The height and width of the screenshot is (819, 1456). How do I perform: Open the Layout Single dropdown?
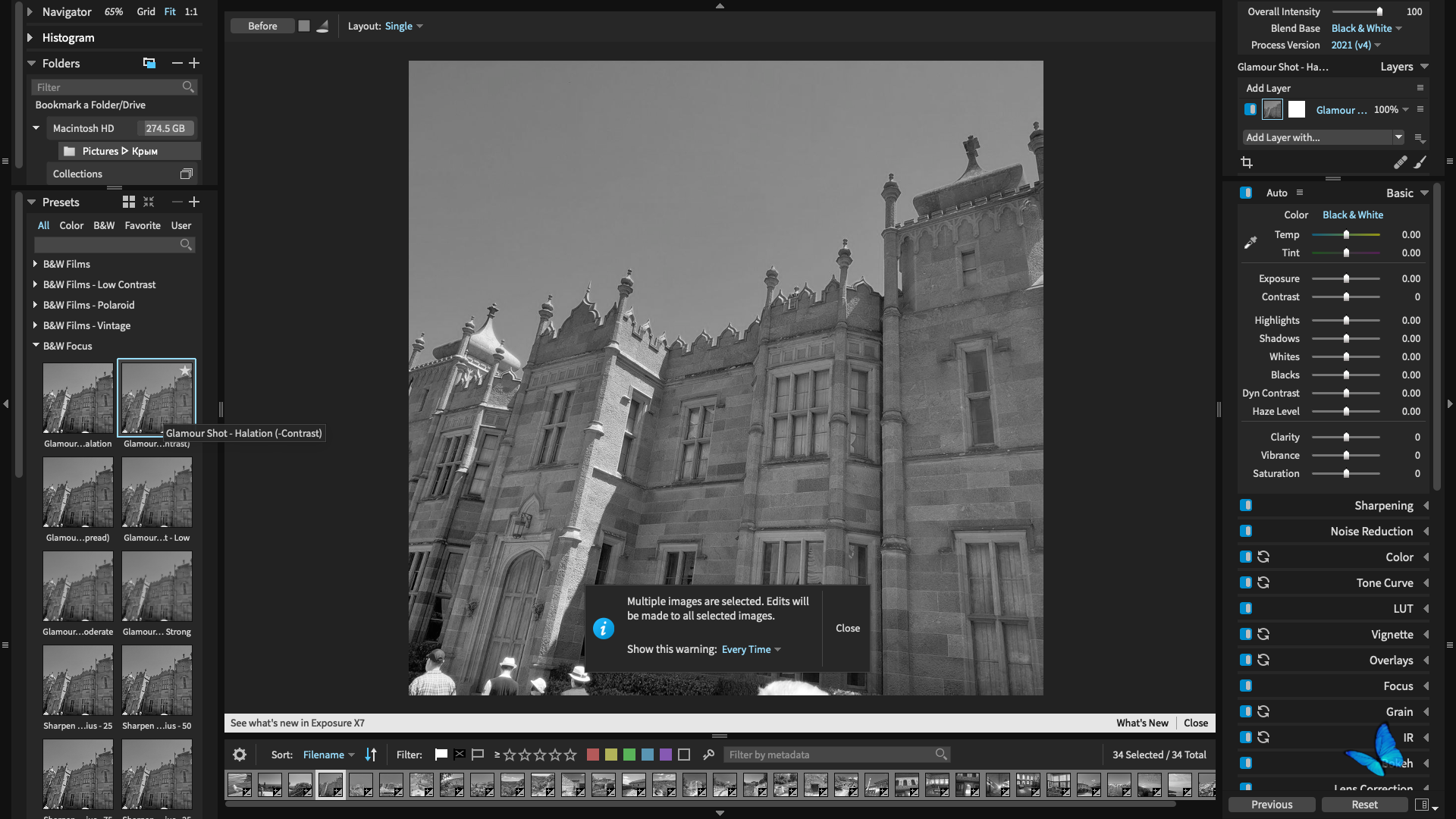pos(403,27)
